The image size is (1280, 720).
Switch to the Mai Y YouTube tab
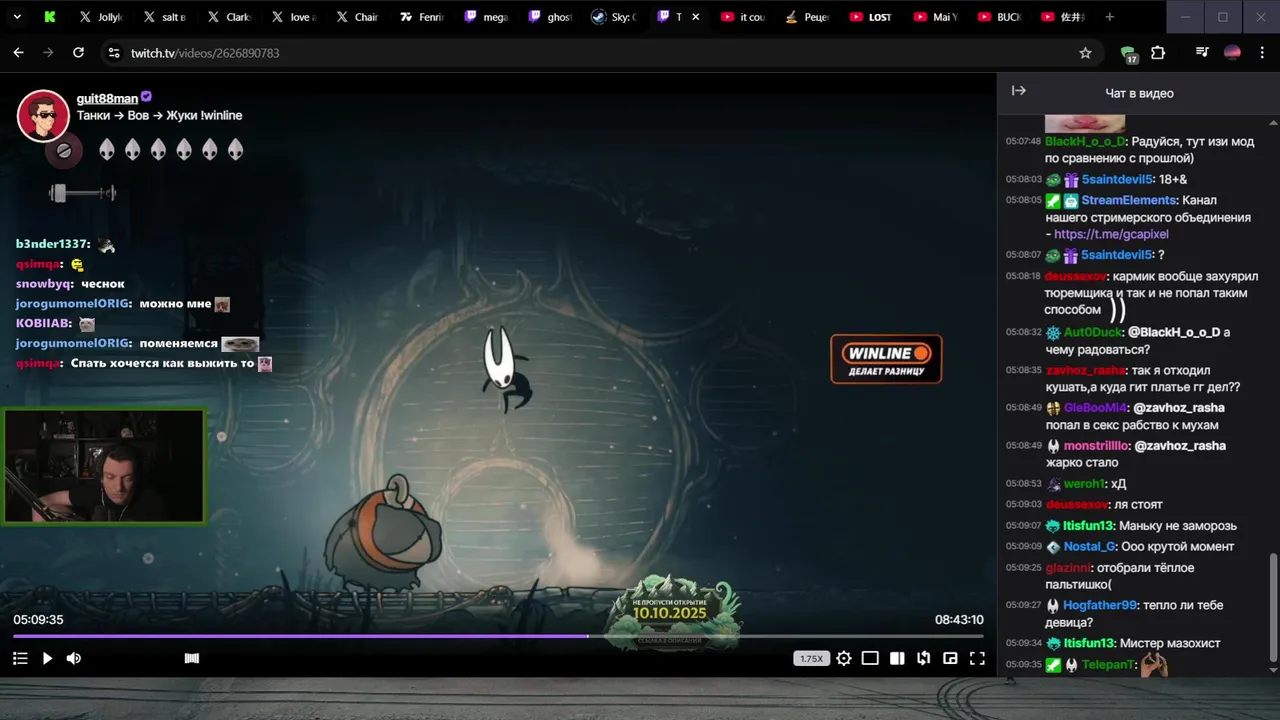click(x=934, y=17)
